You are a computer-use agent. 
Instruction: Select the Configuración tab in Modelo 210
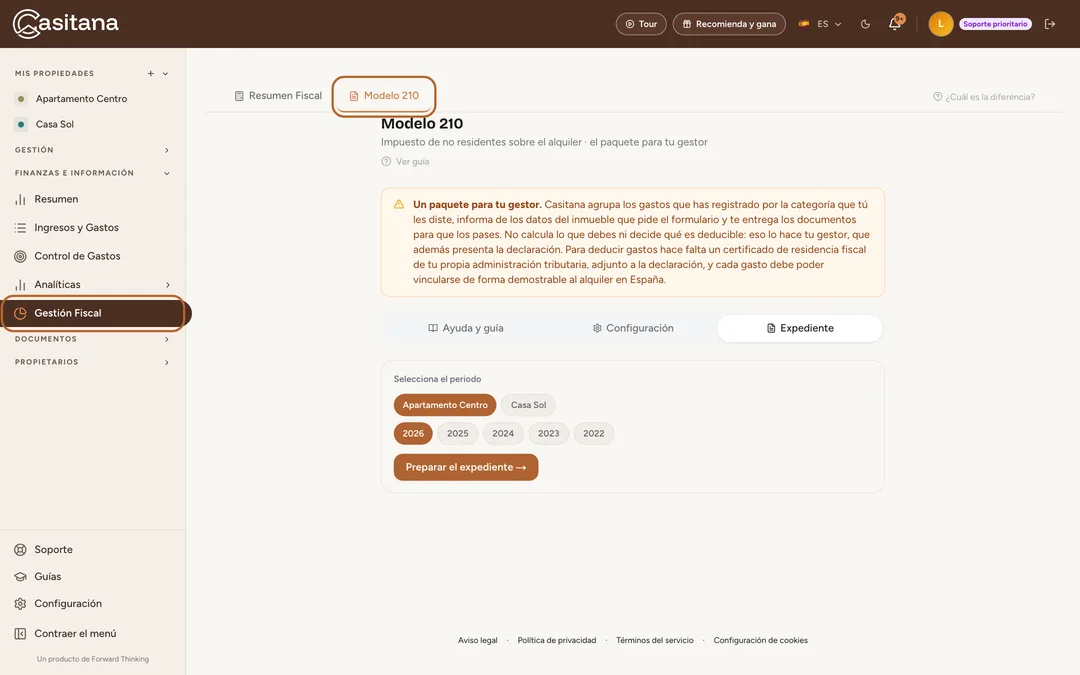tap(633, 329)
